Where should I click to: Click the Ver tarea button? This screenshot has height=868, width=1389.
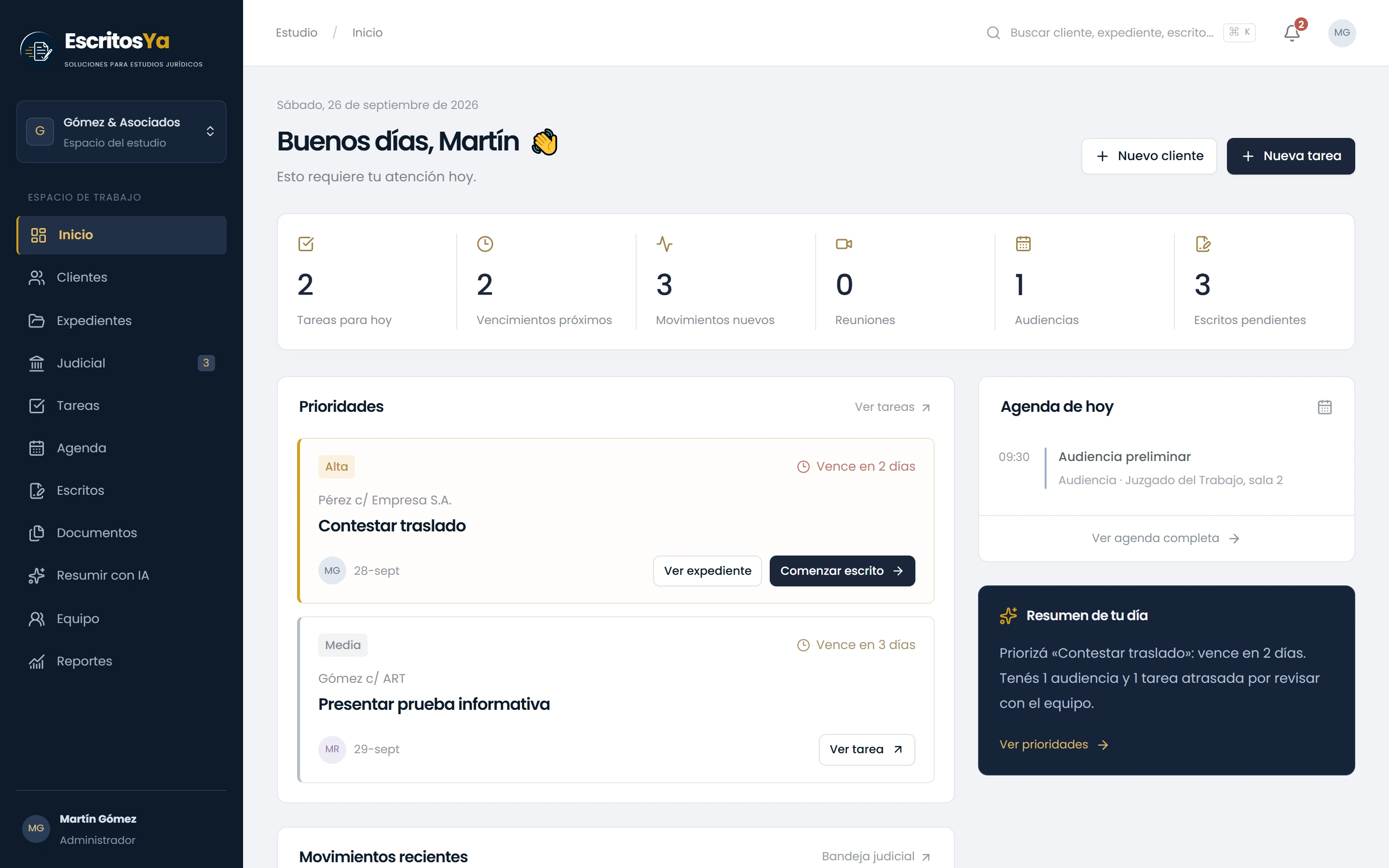(x=867, y=749)
